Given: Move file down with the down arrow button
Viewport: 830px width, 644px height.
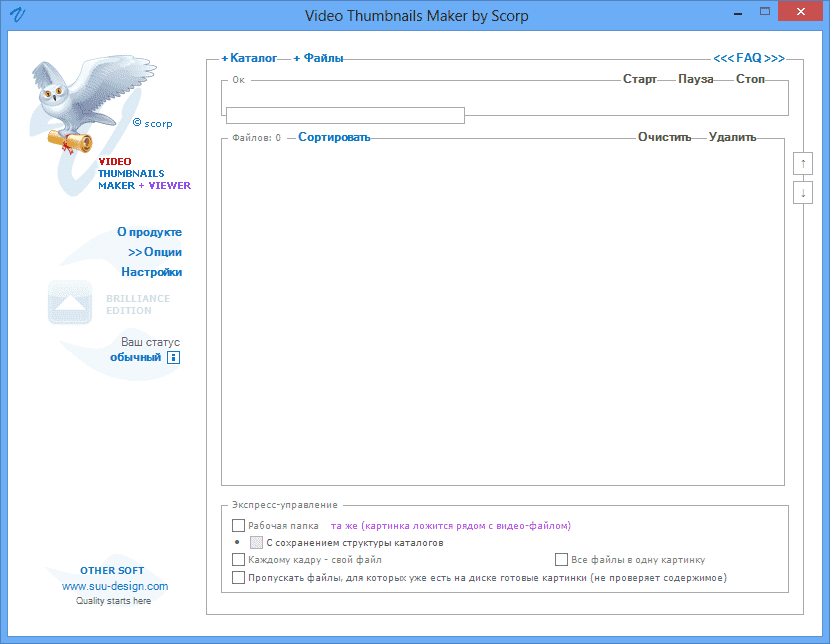Looking at the screenshot, I should 802,193.
